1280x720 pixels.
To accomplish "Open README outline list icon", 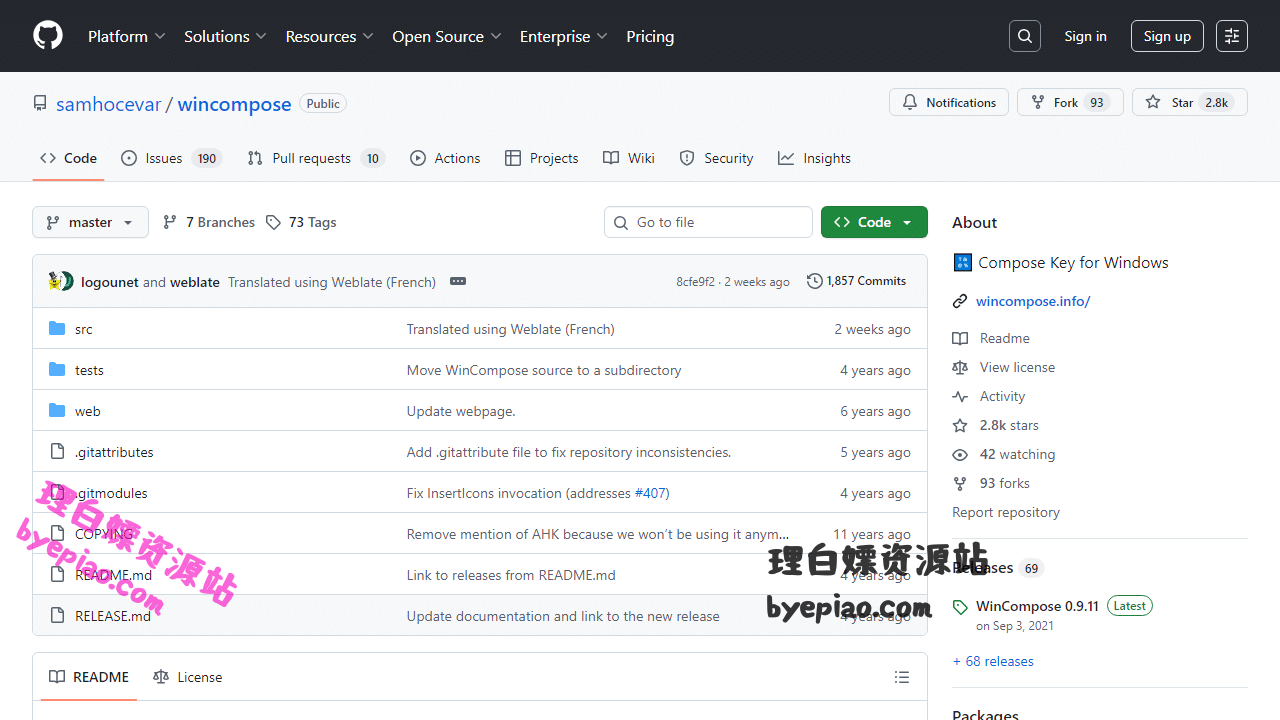I will [x=902, y=677].
